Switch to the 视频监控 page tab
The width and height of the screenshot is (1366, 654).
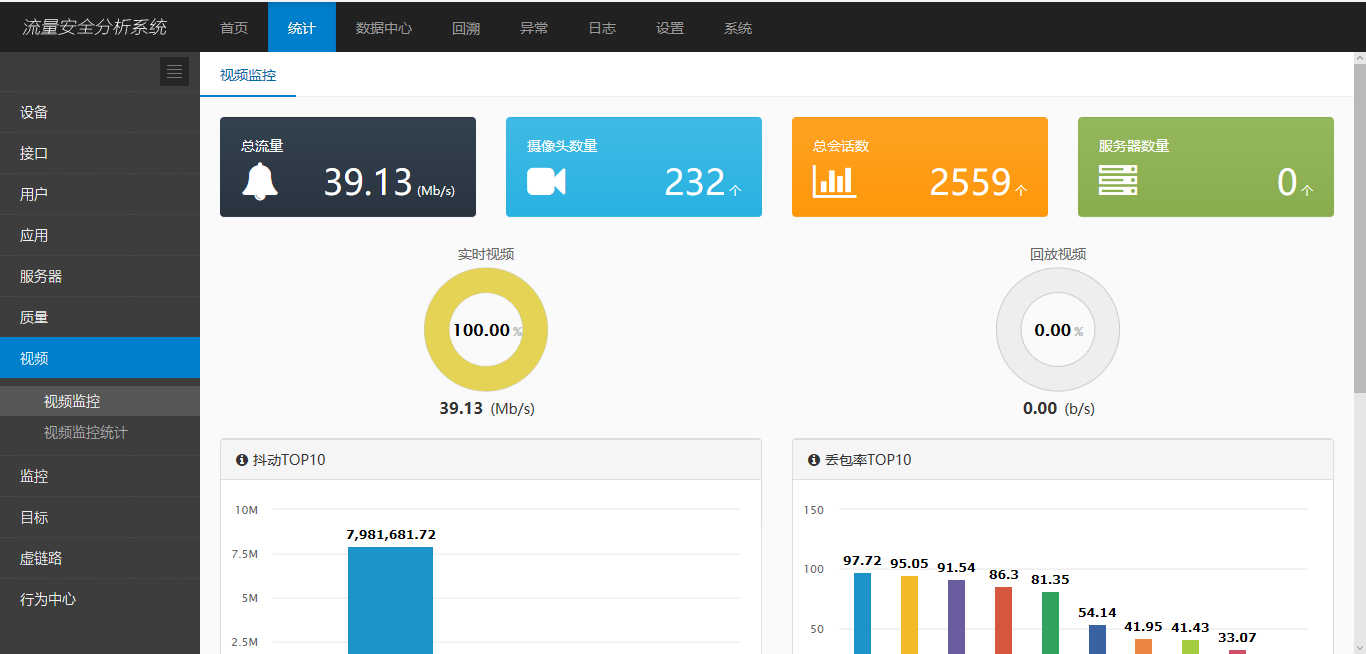point(248,75)
